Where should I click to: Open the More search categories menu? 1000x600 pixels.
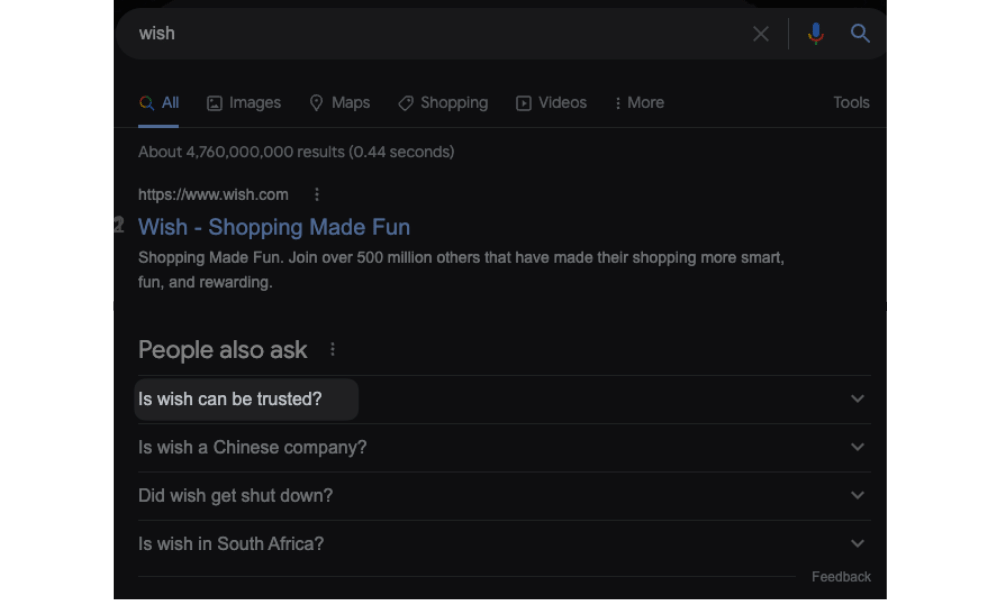[638, 102]
